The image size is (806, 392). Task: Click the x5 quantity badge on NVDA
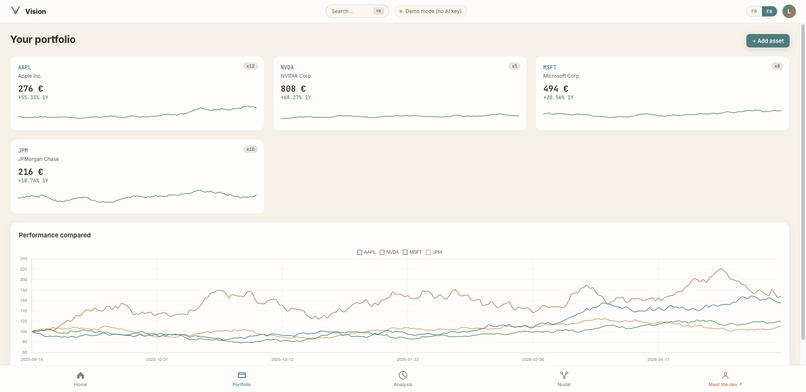coord(514,66)
